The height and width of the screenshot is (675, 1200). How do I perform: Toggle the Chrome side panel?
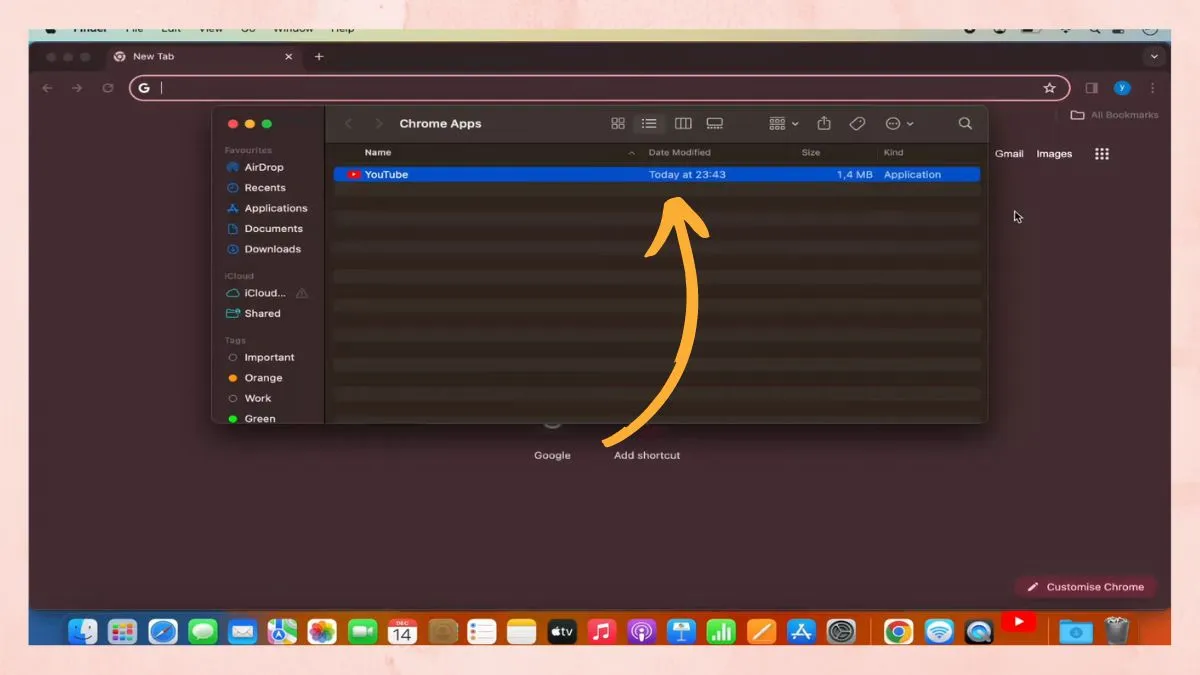[x=1090, y=88]
